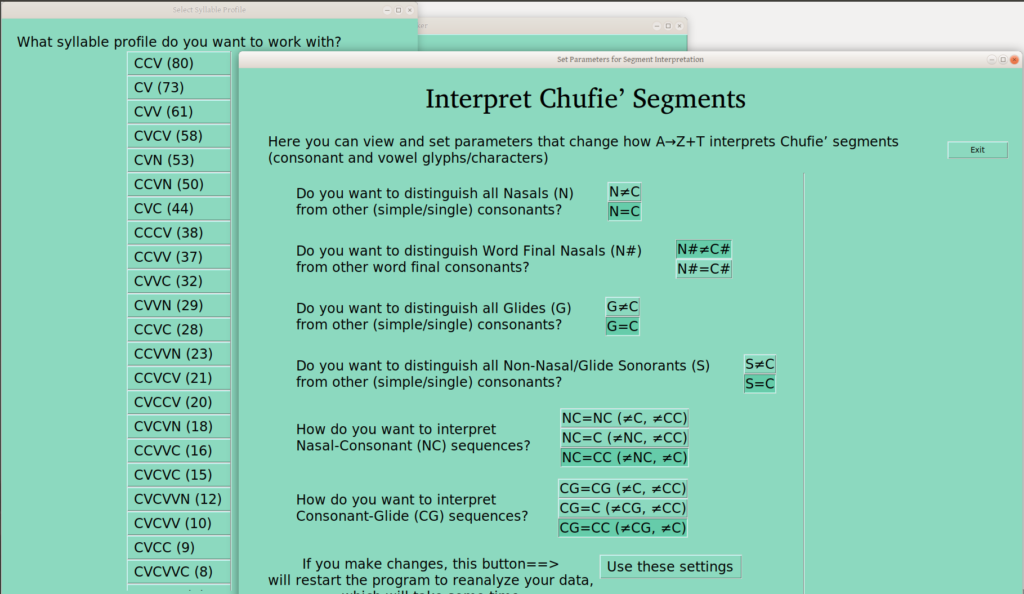Click the Select Syllable Profile title bar

click(x=209, y=10)
